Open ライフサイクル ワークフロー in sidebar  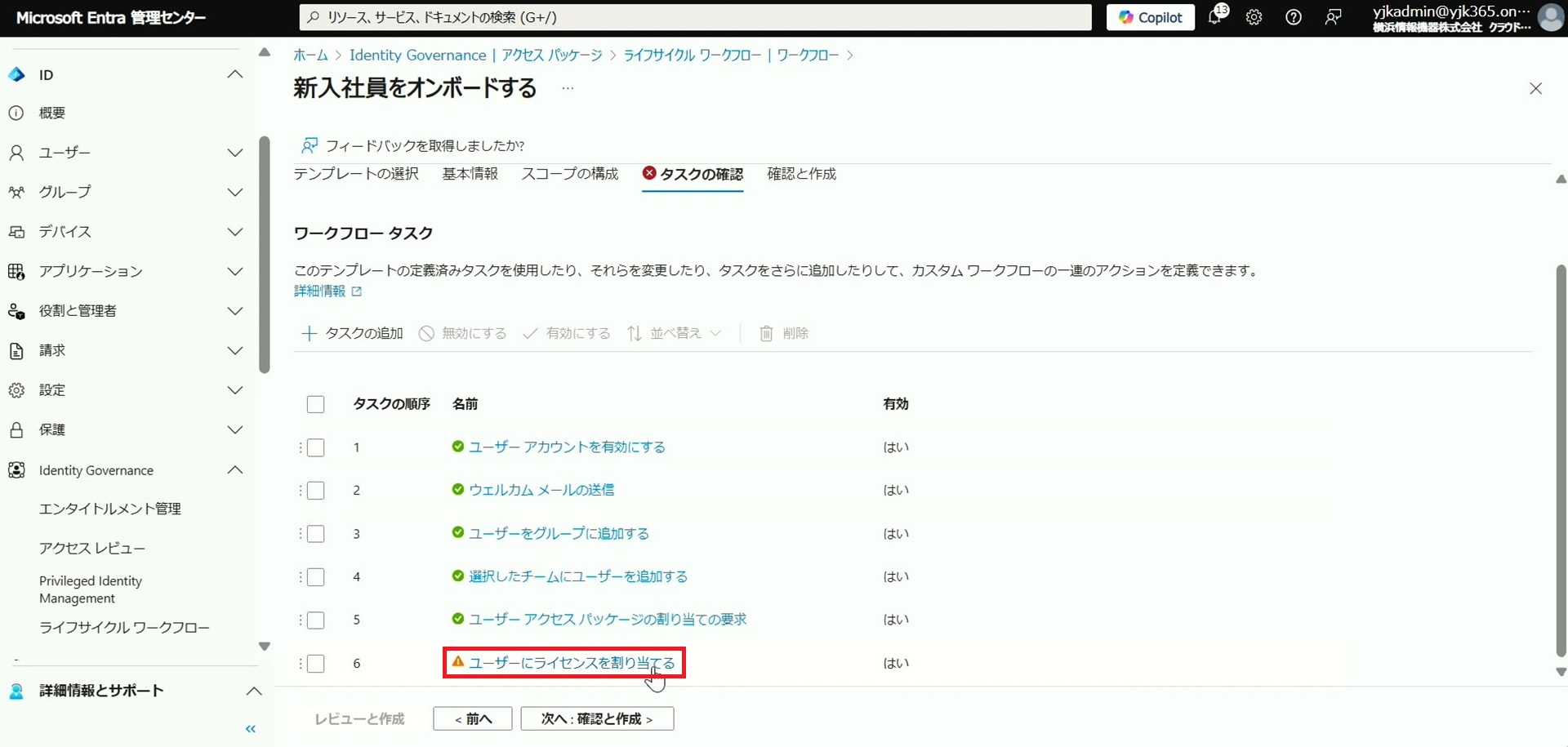(x=124, y=628)
